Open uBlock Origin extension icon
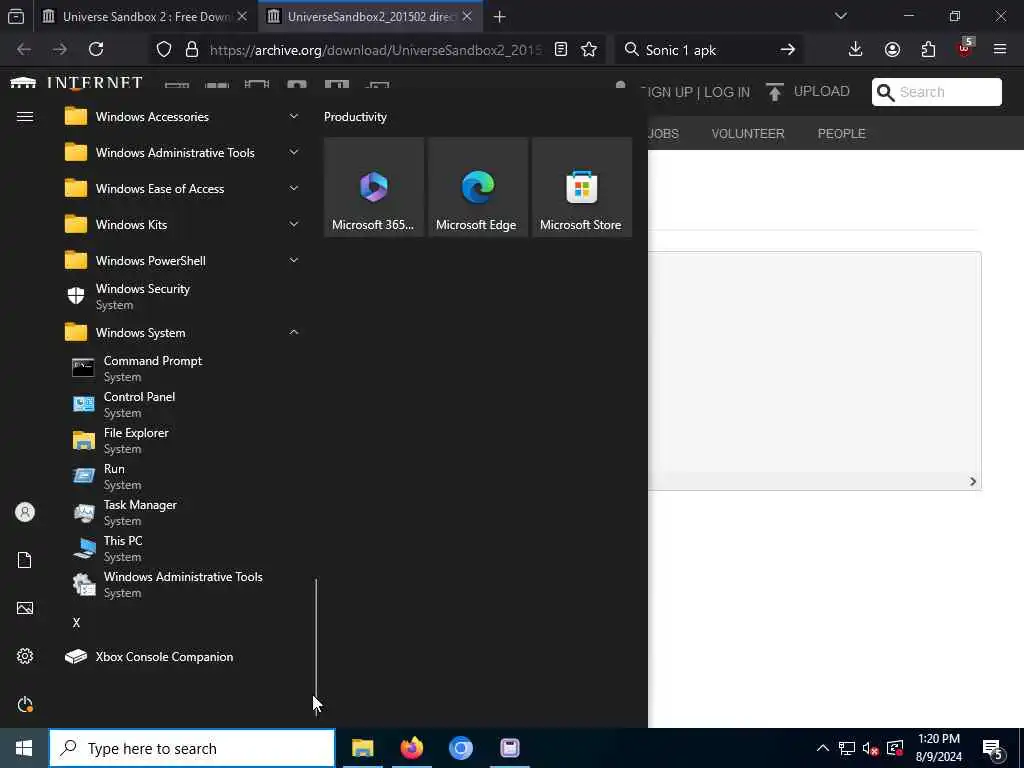Screen dimensions: 1024x768 click(964, 48)
